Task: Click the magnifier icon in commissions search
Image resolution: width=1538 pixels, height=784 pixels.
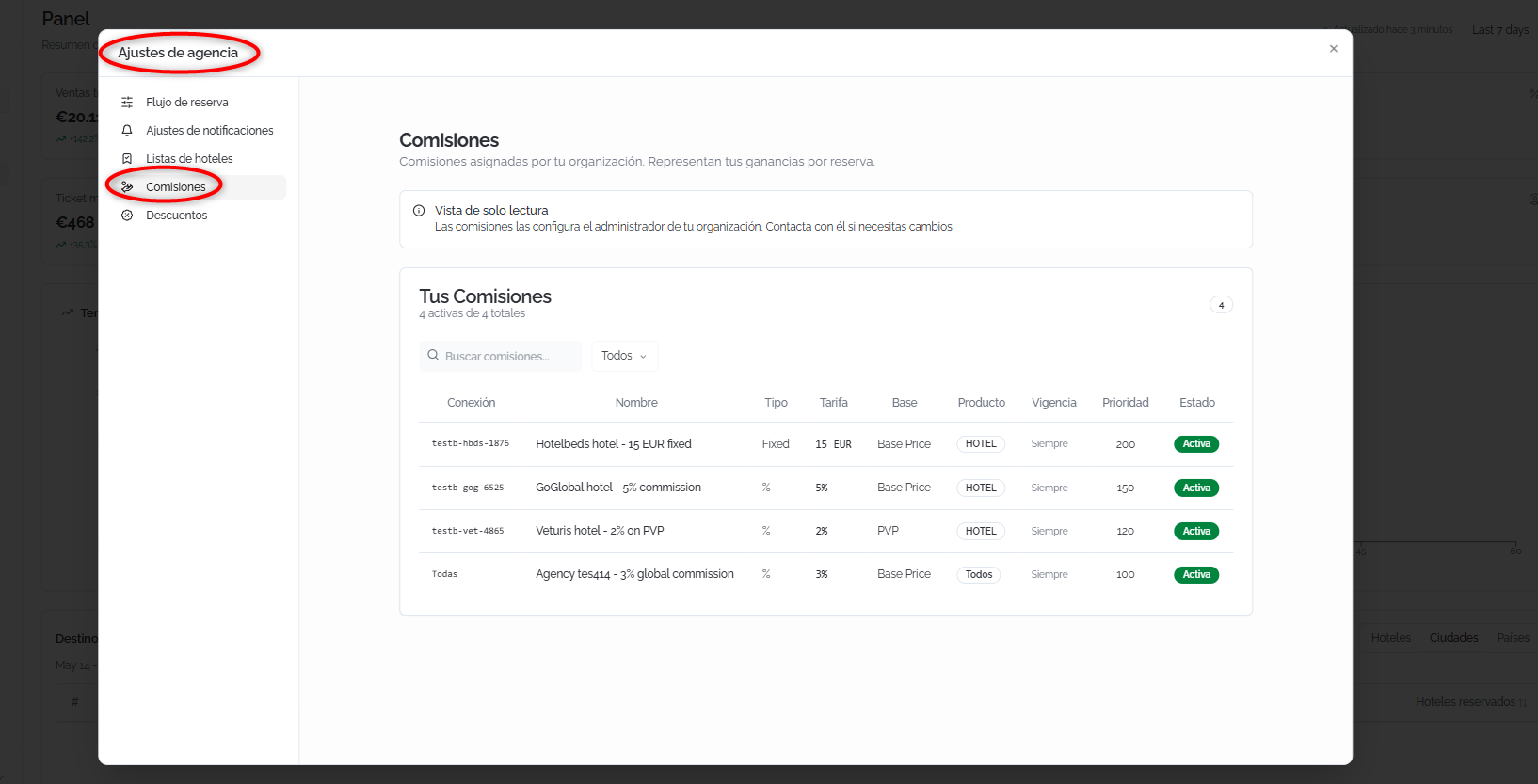Action: tap(433, 355)
